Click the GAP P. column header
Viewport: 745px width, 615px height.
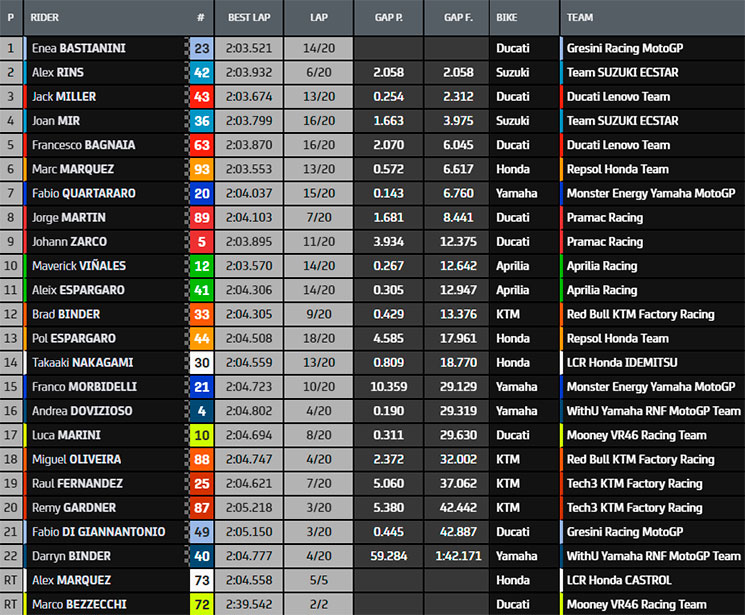tap(389, 18)
